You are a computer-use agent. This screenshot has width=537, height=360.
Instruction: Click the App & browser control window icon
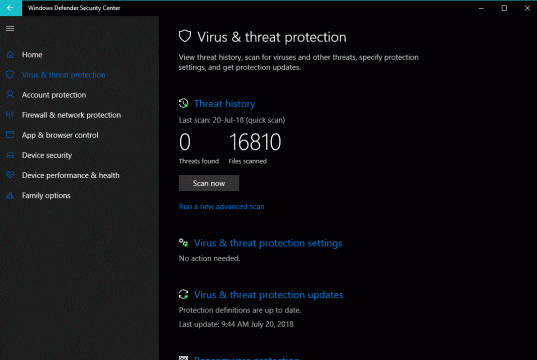[x=10, y=135]
